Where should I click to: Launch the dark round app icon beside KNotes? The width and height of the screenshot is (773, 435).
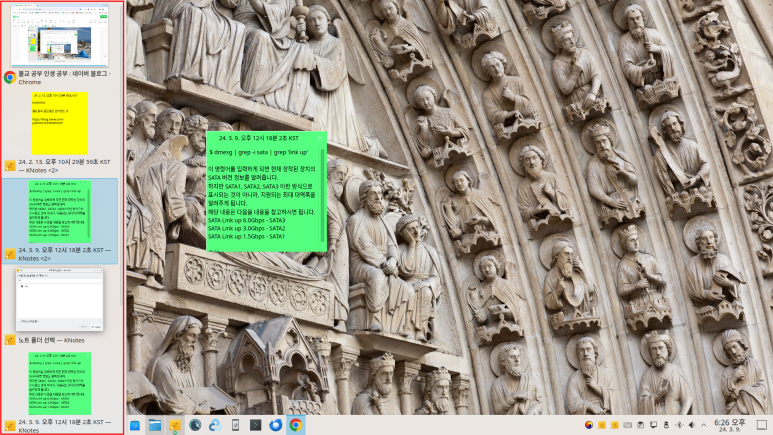tap(195, 425)
